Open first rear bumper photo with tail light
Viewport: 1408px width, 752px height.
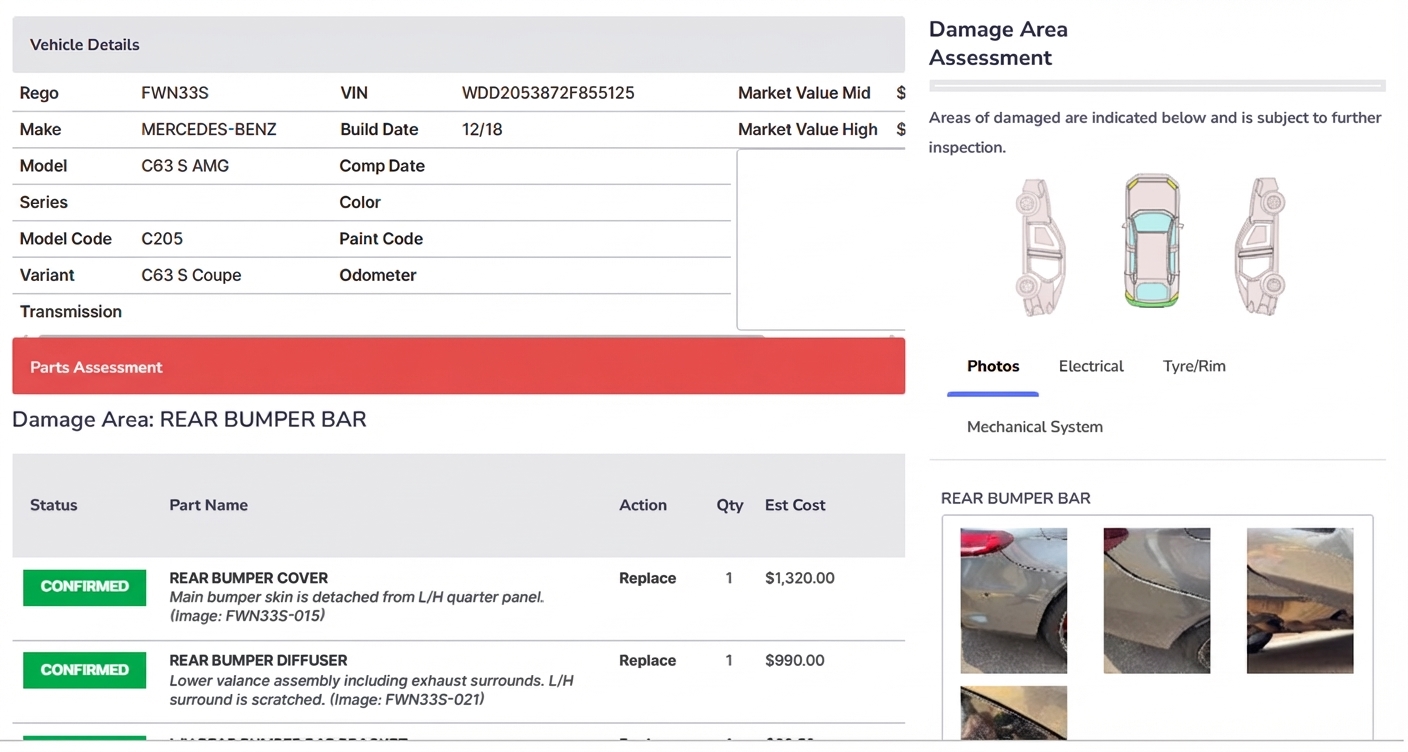[x=1013, y=600]
